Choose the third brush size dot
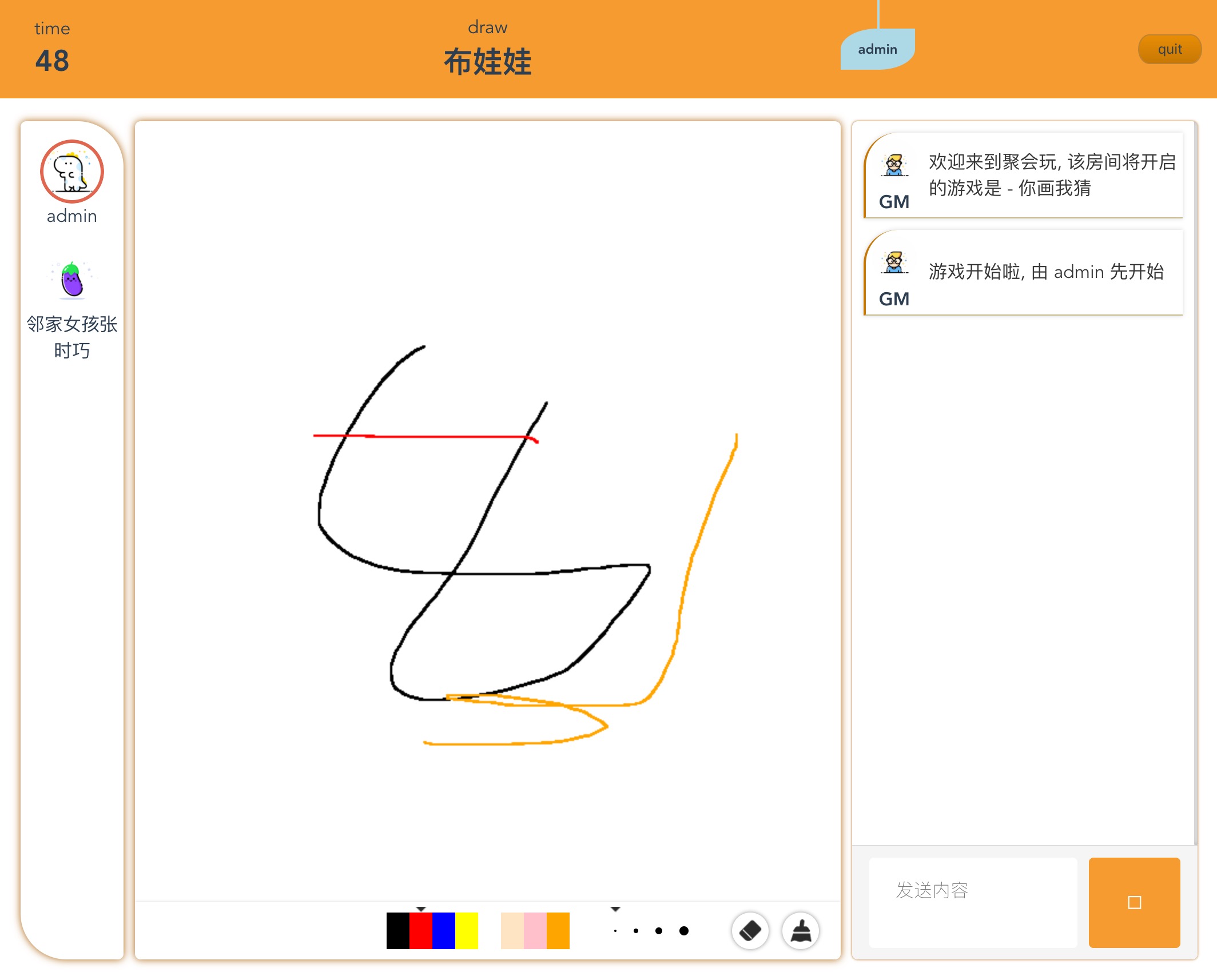Viewport: 1217px width, 980px height. click(659, 931)
